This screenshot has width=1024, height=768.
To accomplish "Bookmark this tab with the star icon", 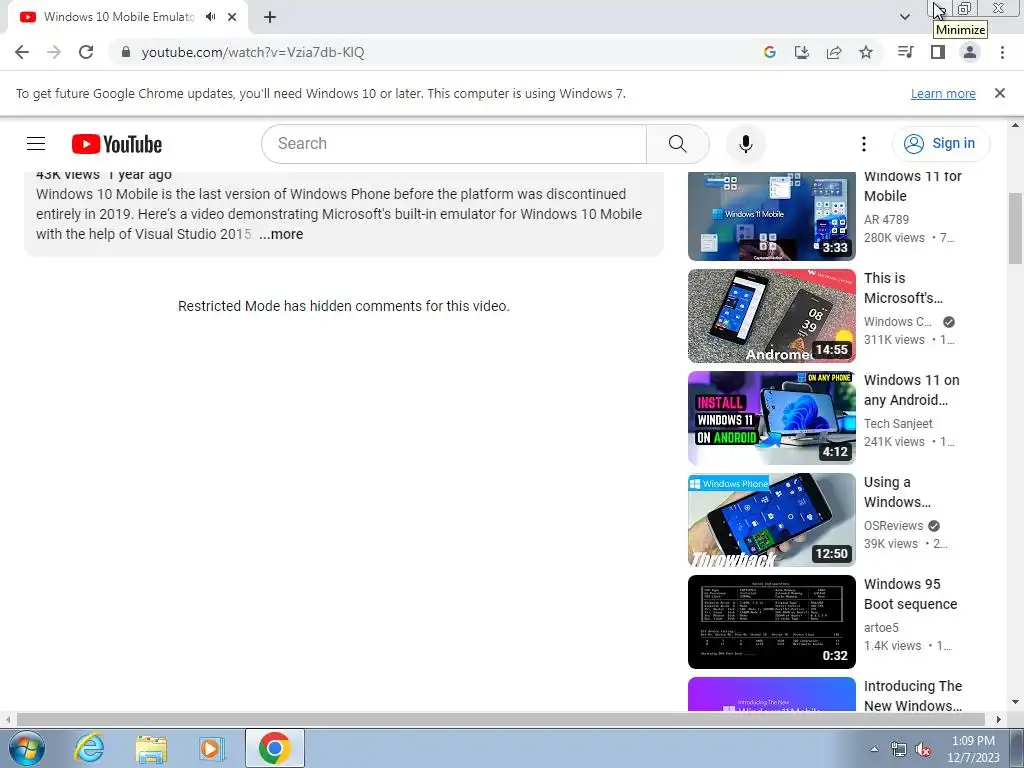I will click(x=866, y=52).
